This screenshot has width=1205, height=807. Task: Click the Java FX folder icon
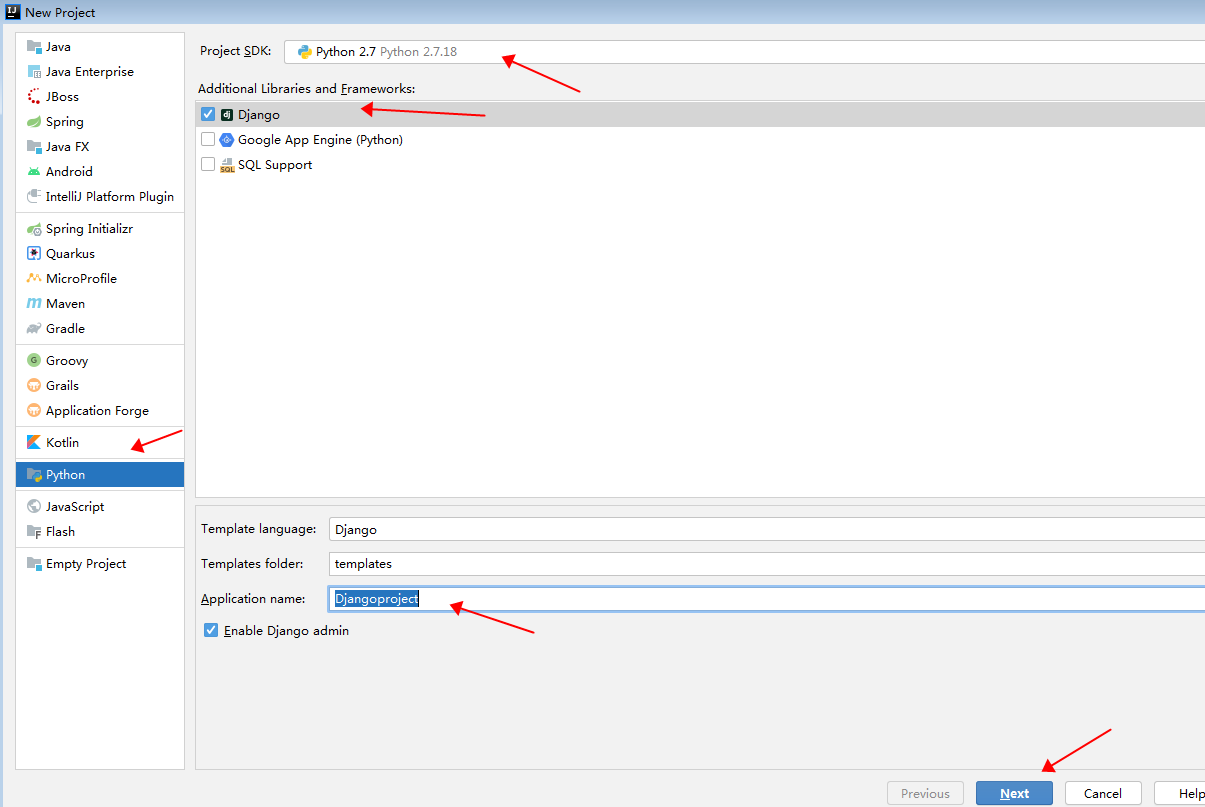[34, 147]
